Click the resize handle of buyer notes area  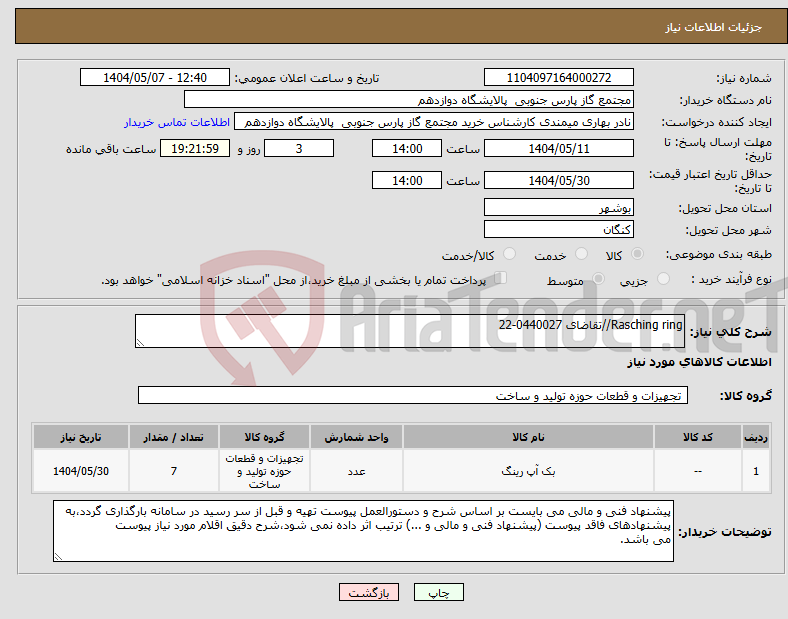[58, 557]
